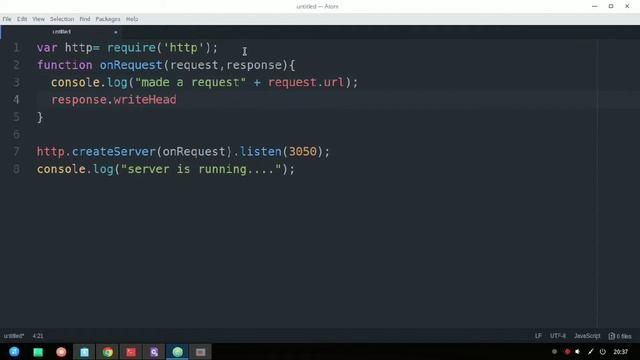Change UTF-8 file encoding in status bar

pos(558,336)
